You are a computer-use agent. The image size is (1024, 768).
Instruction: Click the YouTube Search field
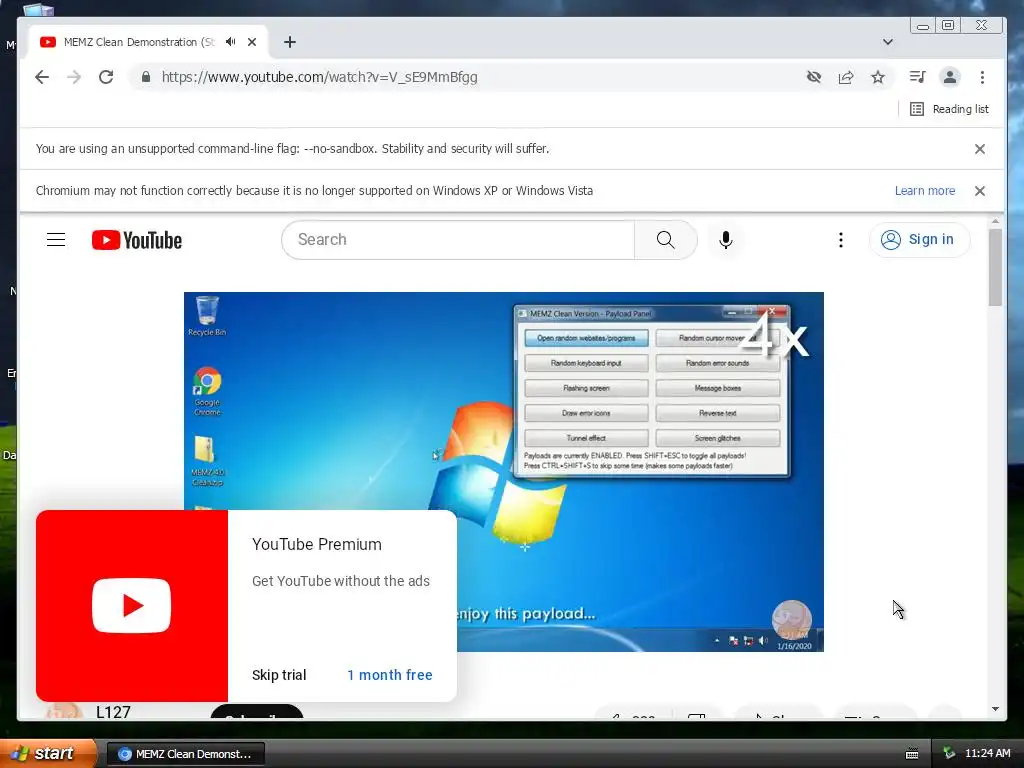point(458,240)
